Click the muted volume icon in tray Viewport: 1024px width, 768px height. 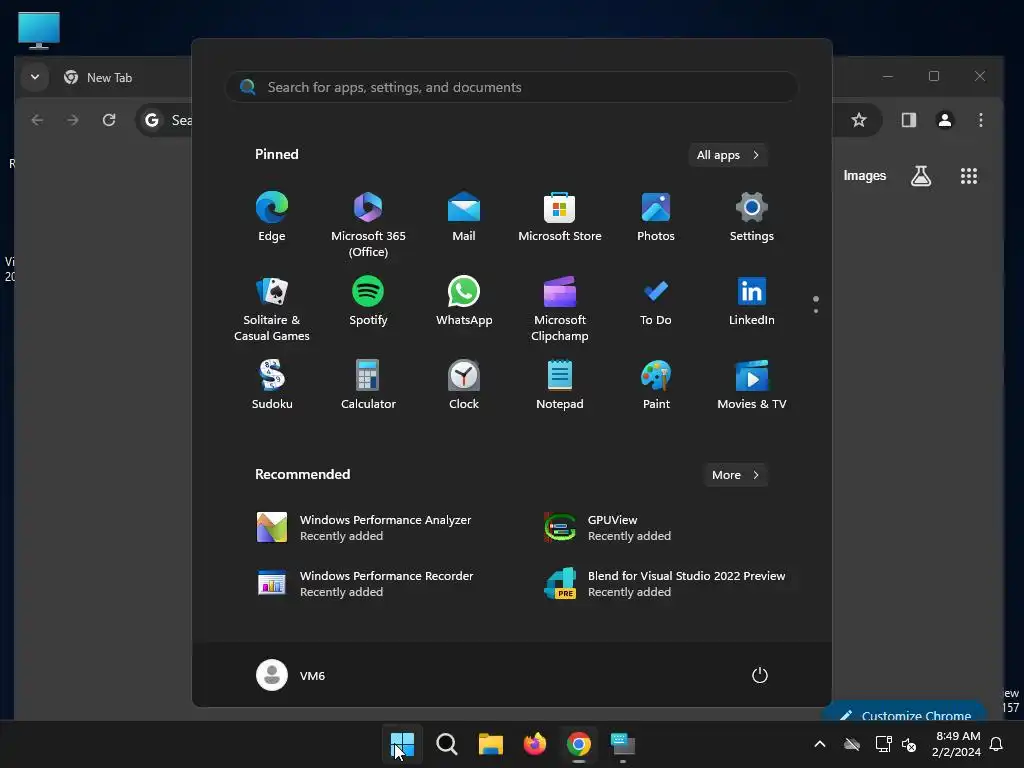[x=908, y=744]
